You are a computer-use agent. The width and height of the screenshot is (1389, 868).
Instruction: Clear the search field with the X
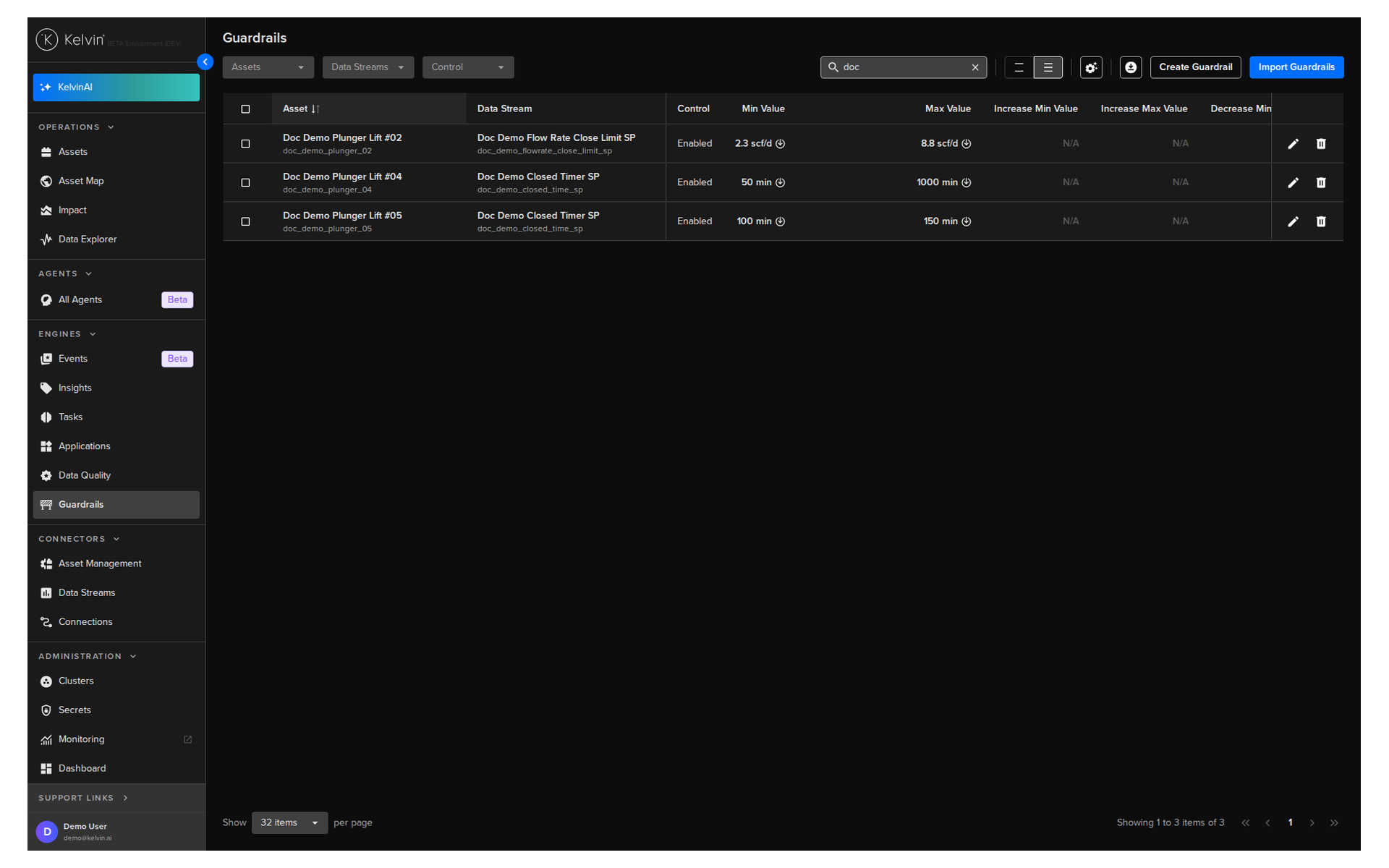(975, 67)
